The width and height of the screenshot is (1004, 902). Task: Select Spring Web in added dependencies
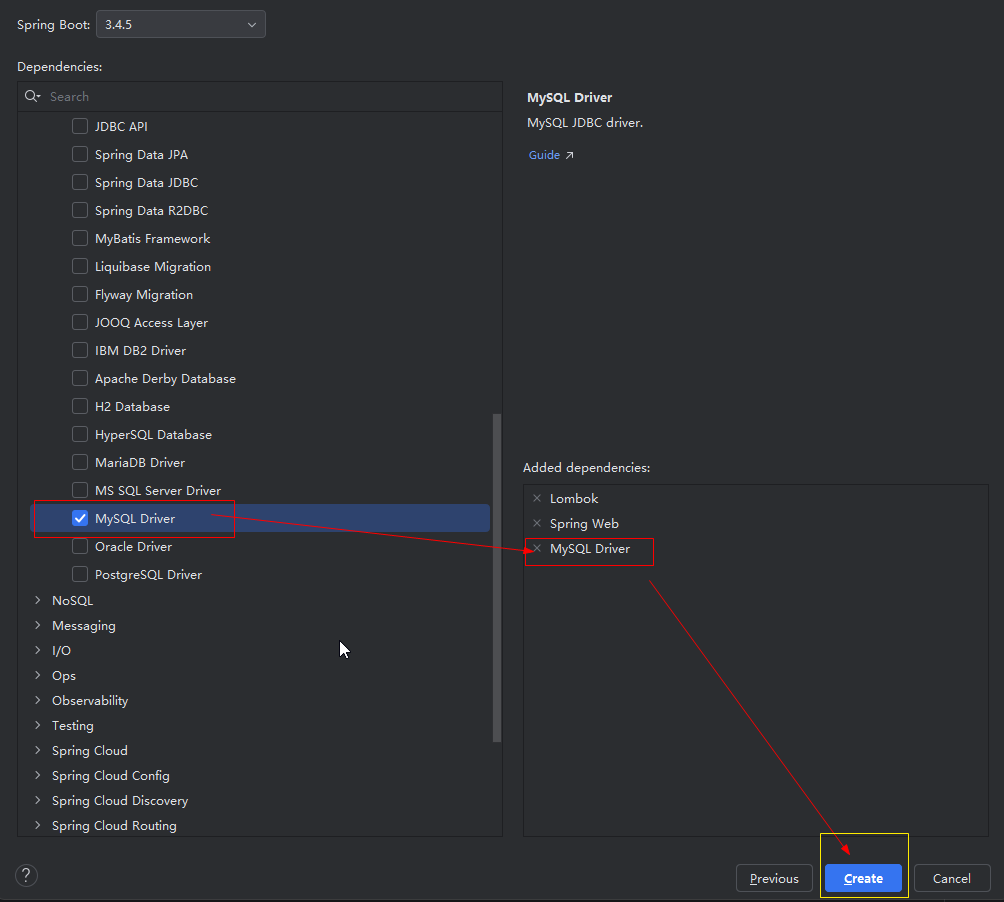tap(584, 524)
